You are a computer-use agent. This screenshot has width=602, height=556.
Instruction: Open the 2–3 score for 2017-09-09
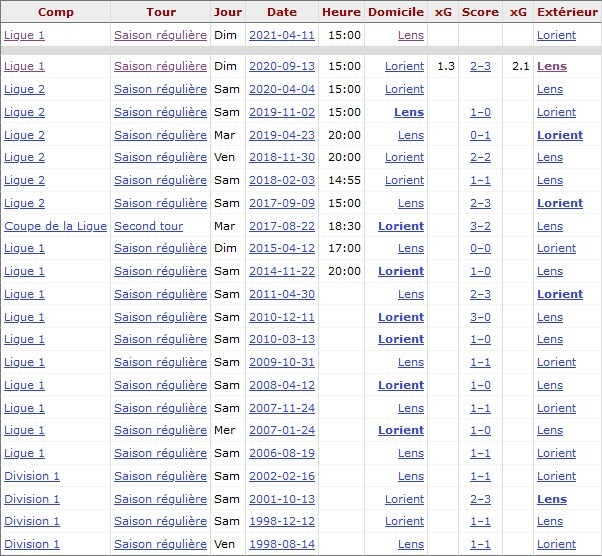coord(480,204)
